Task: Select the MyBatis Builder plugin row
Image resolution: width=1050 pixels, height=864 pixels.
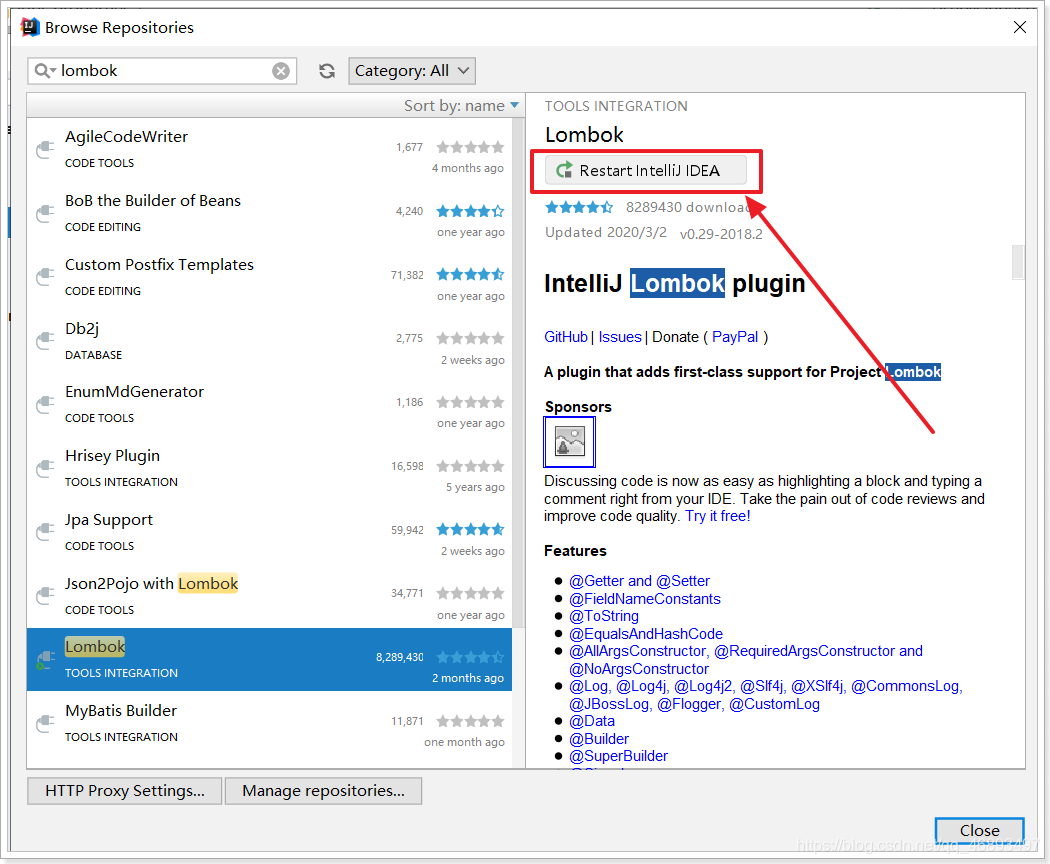Action: (269, 724)
